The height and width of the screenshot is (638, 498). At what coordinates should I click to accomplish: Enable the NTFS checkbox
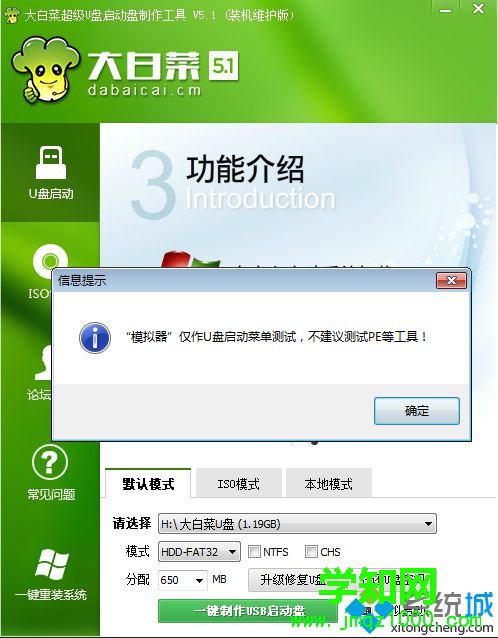(254, 552)
